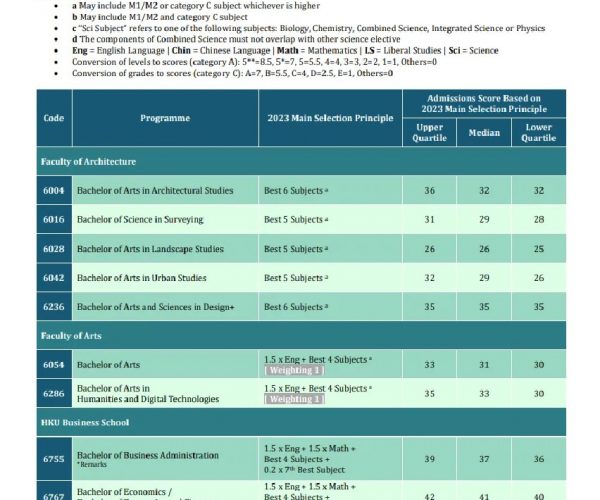Viewport: 600px width, 500px height.
Task: Click upper quartile 32 for Urban Studies
Action: point(429,278)
